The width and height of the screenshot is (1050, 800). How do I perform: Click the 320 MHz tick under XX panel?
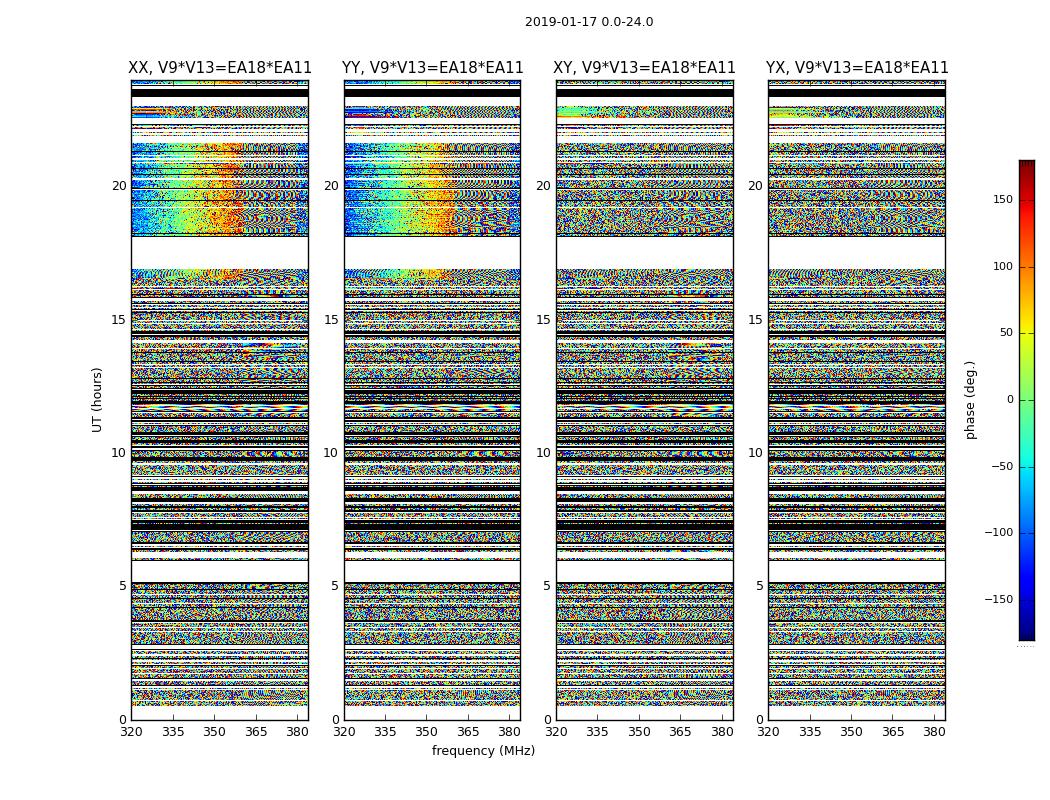tap(131, 732)
